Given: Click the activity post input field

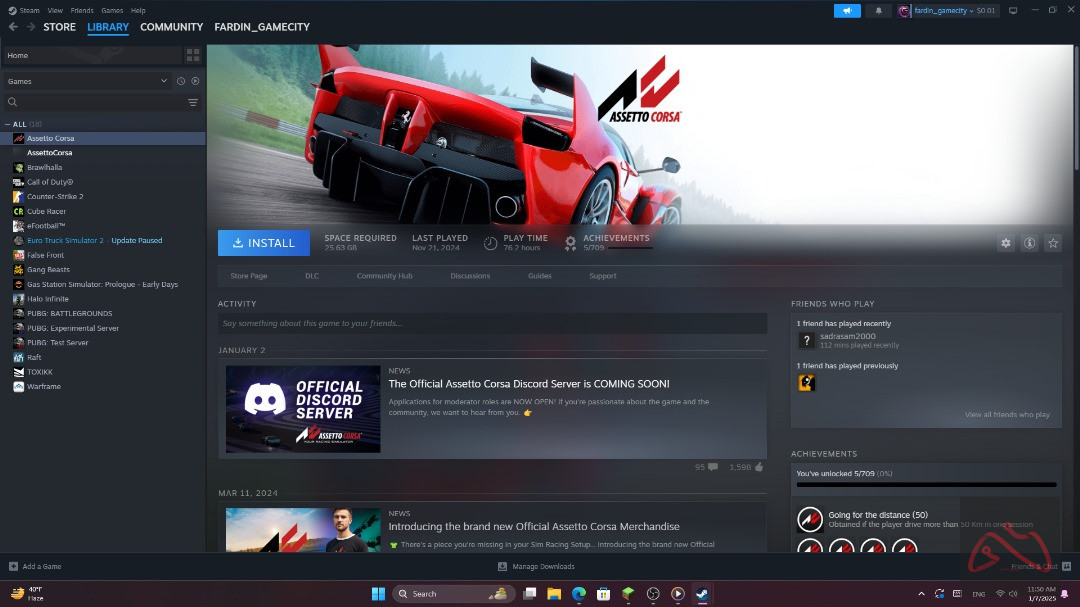Looking at the screenshot, I should 492,323.
